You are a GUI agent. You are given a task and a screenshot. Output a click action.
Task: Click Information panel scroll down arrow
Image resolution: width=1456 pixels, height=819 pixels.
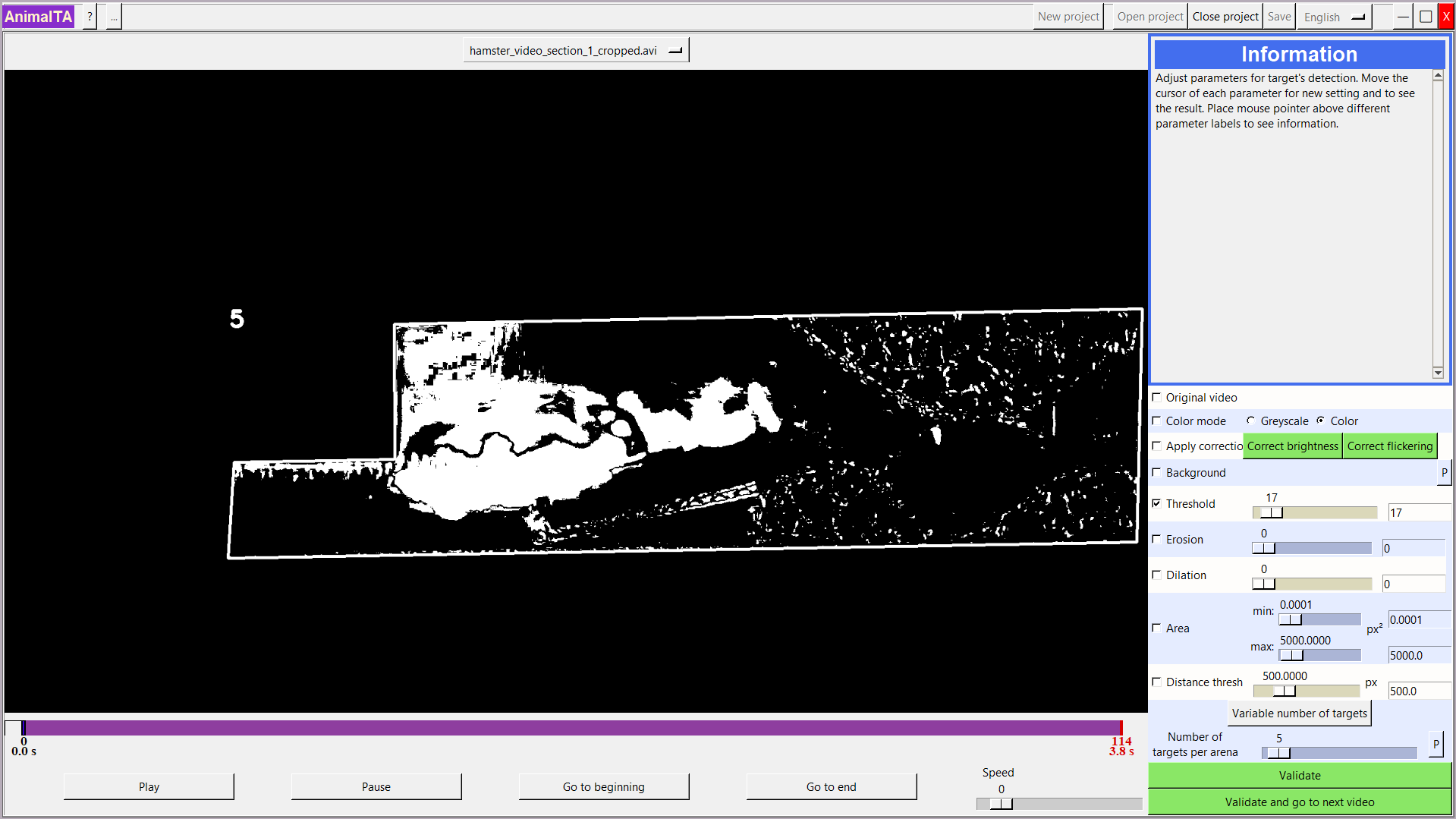coord(1438,373)
